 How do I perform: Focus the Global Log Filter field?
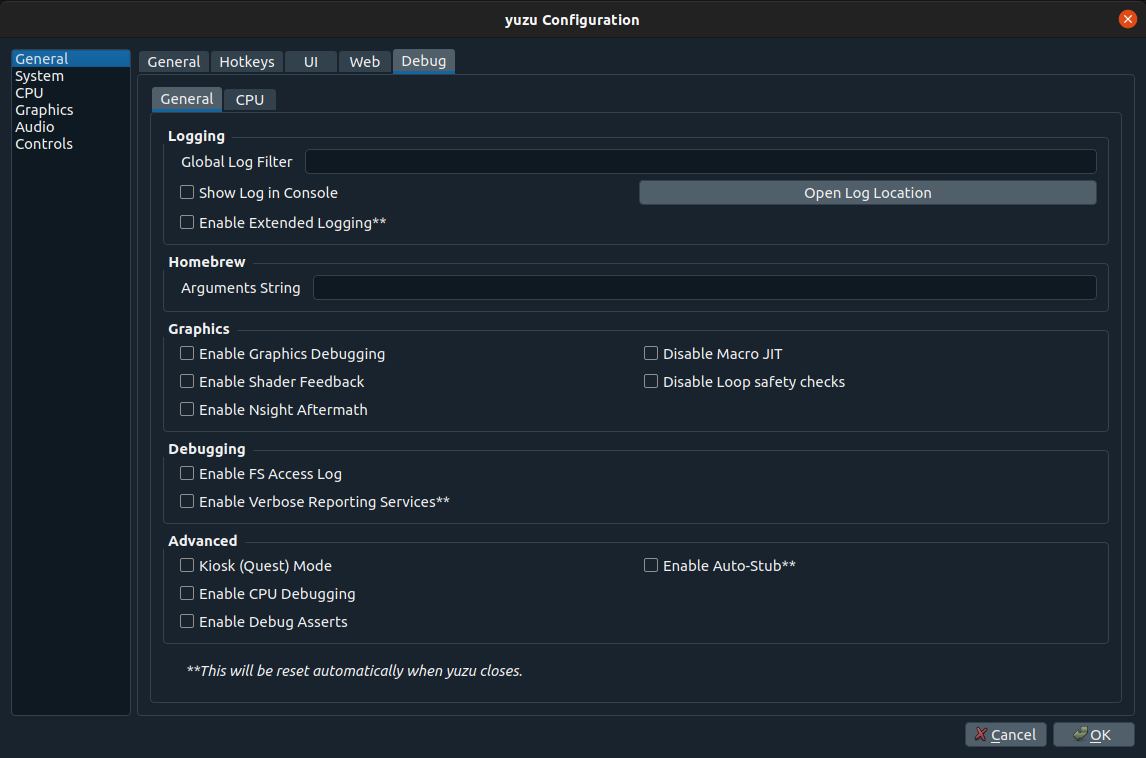click(700, 162)
